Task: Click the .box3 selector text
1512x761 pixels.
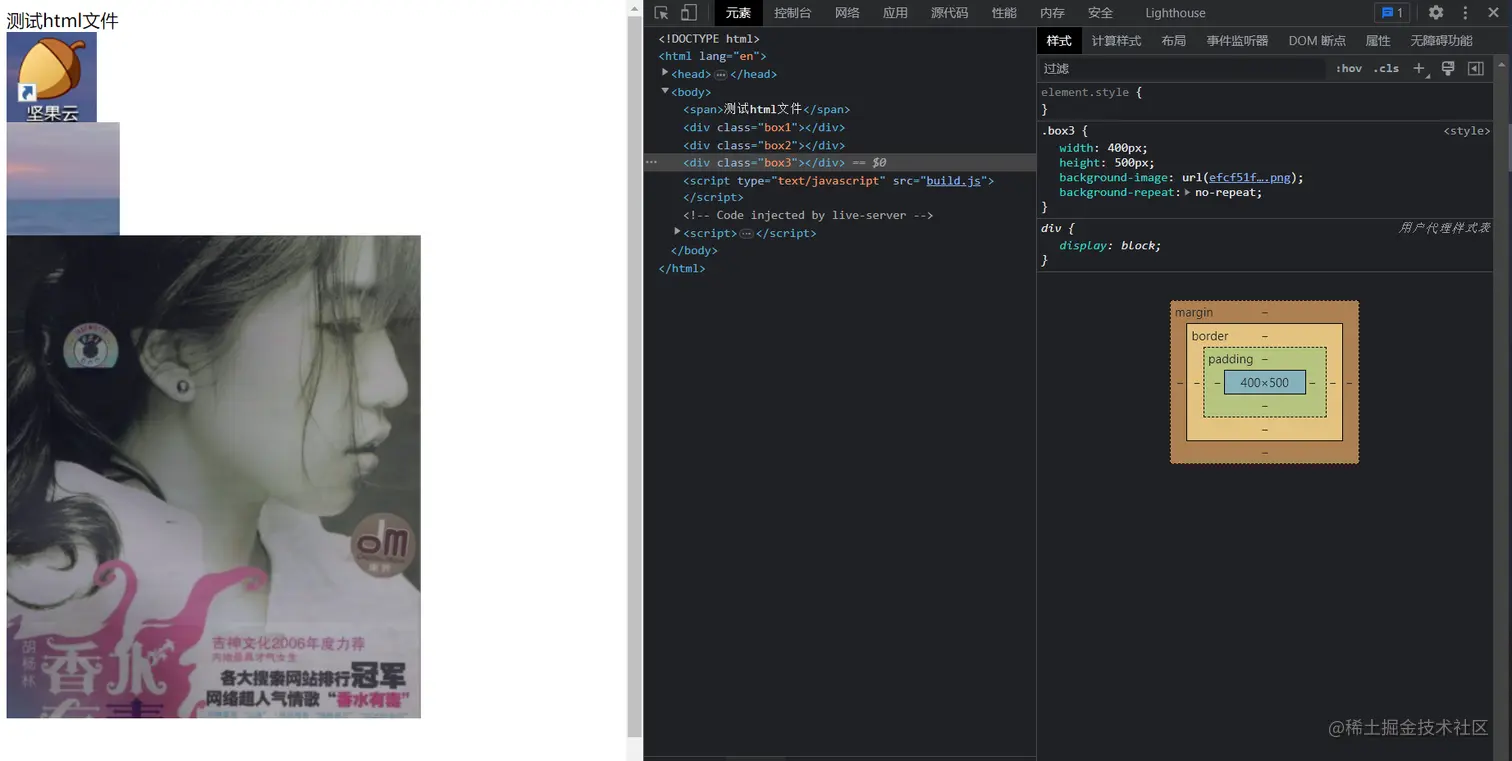Action: click(x=1061, y=131)
